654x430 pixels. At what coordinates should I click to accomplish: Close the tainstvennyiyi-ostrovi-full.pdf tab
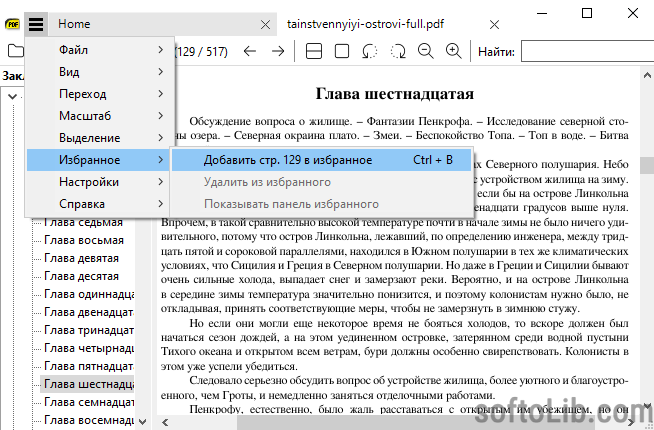coord(494,25)
